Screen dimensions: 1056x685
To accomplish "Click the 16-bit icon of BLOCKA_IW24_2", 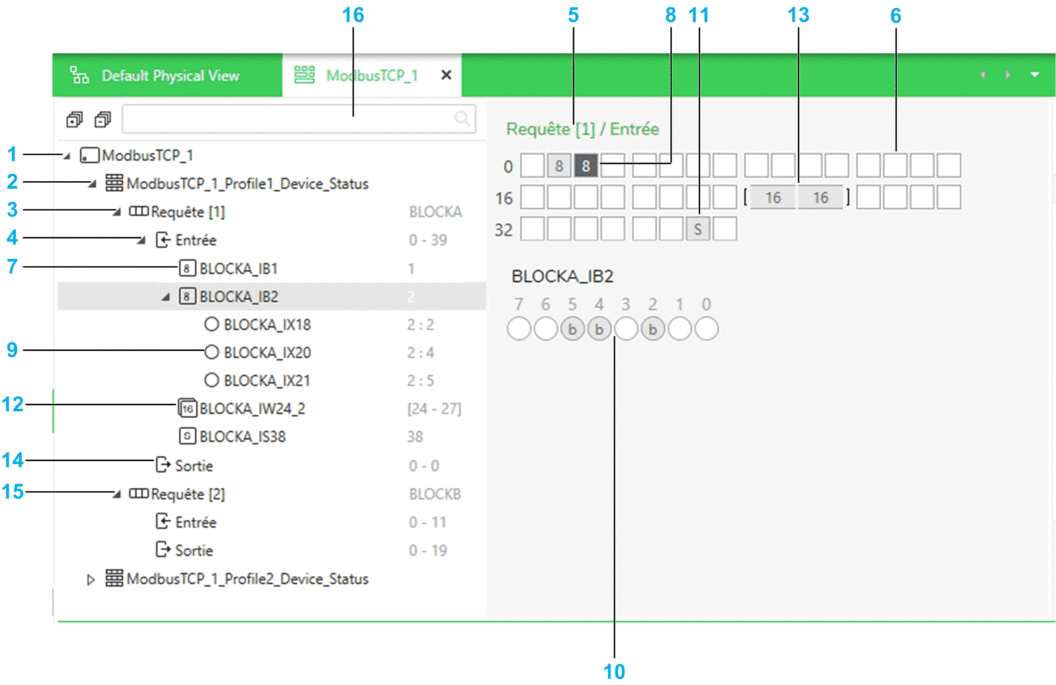I will (x=187, y=408).
